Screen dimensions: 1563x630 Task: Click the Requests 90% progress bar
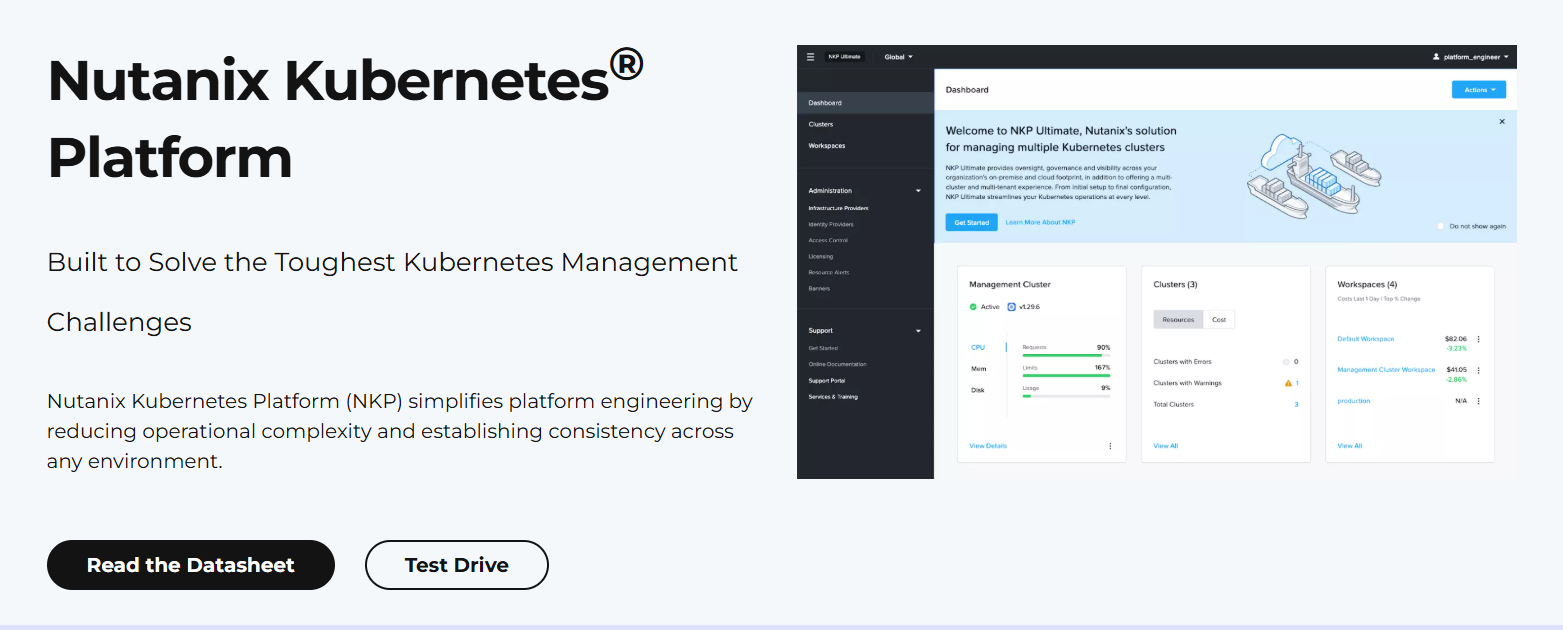(x=1066, y=355)
